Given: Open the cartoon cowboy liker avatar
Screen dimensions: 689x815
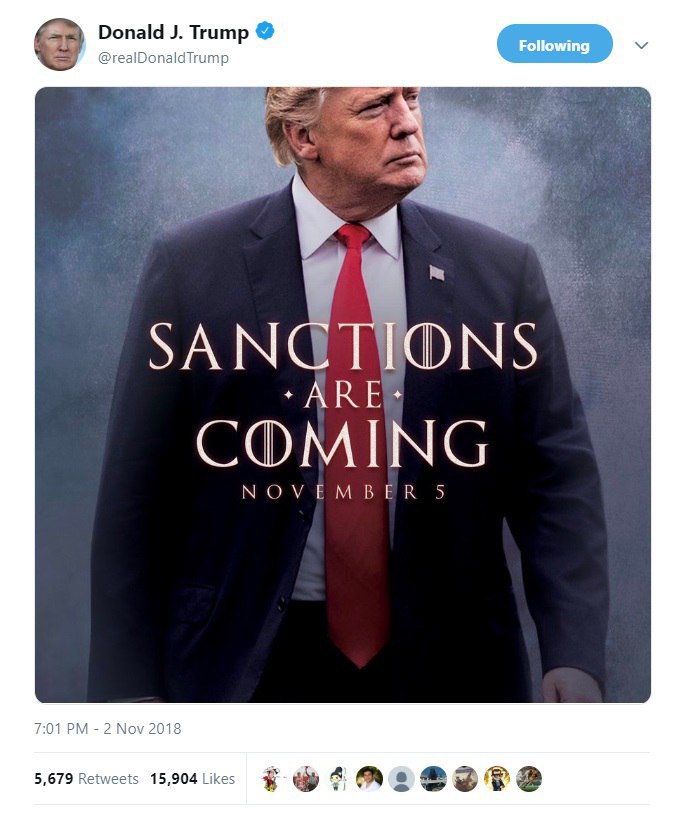Looking at the screenshot, I should [272, 779].
